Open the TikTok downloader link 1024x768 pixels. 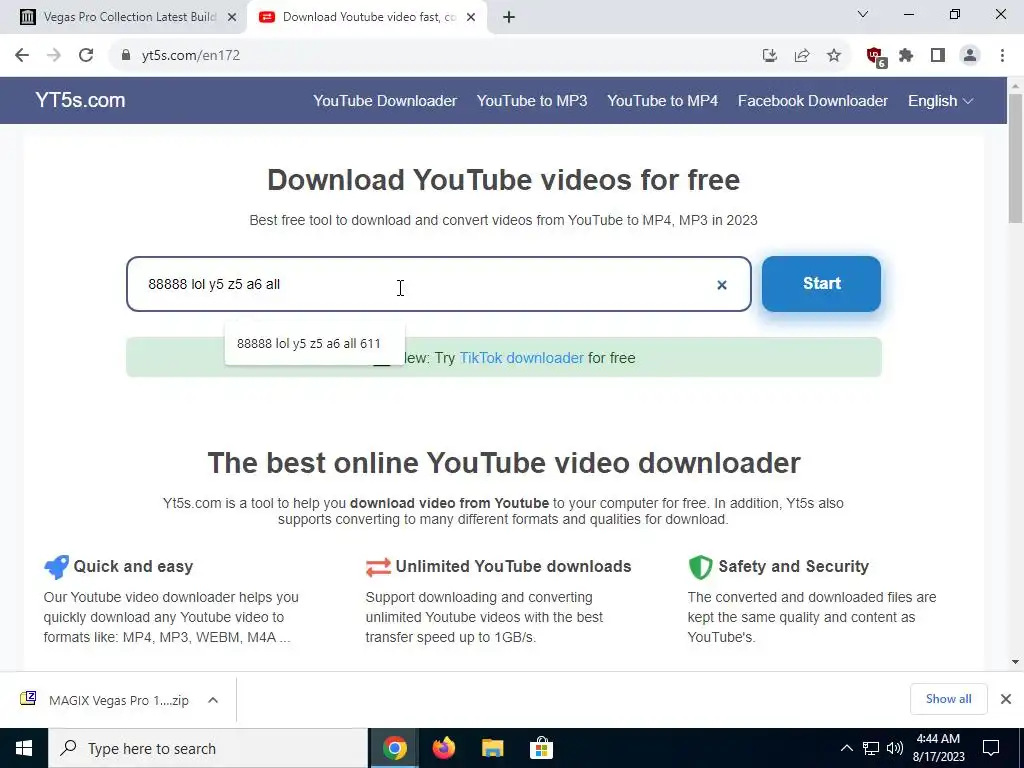pos(521,358)
